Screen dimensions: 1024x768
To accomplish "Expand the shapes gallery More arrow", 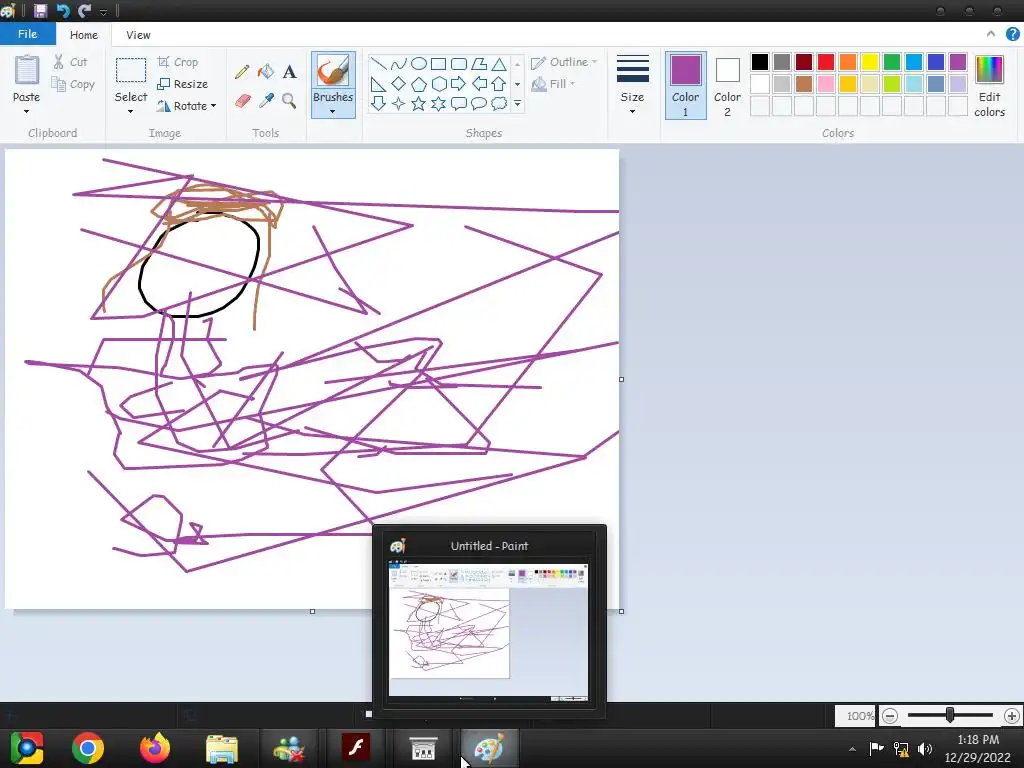I will click(517, 103).
